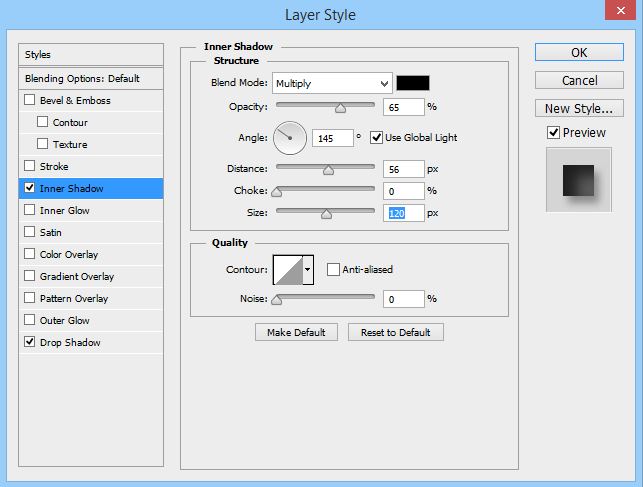The width and height of the screenshot is (643, 487).
Task: Enable the Satin checkbox
Action: point(30,232)
